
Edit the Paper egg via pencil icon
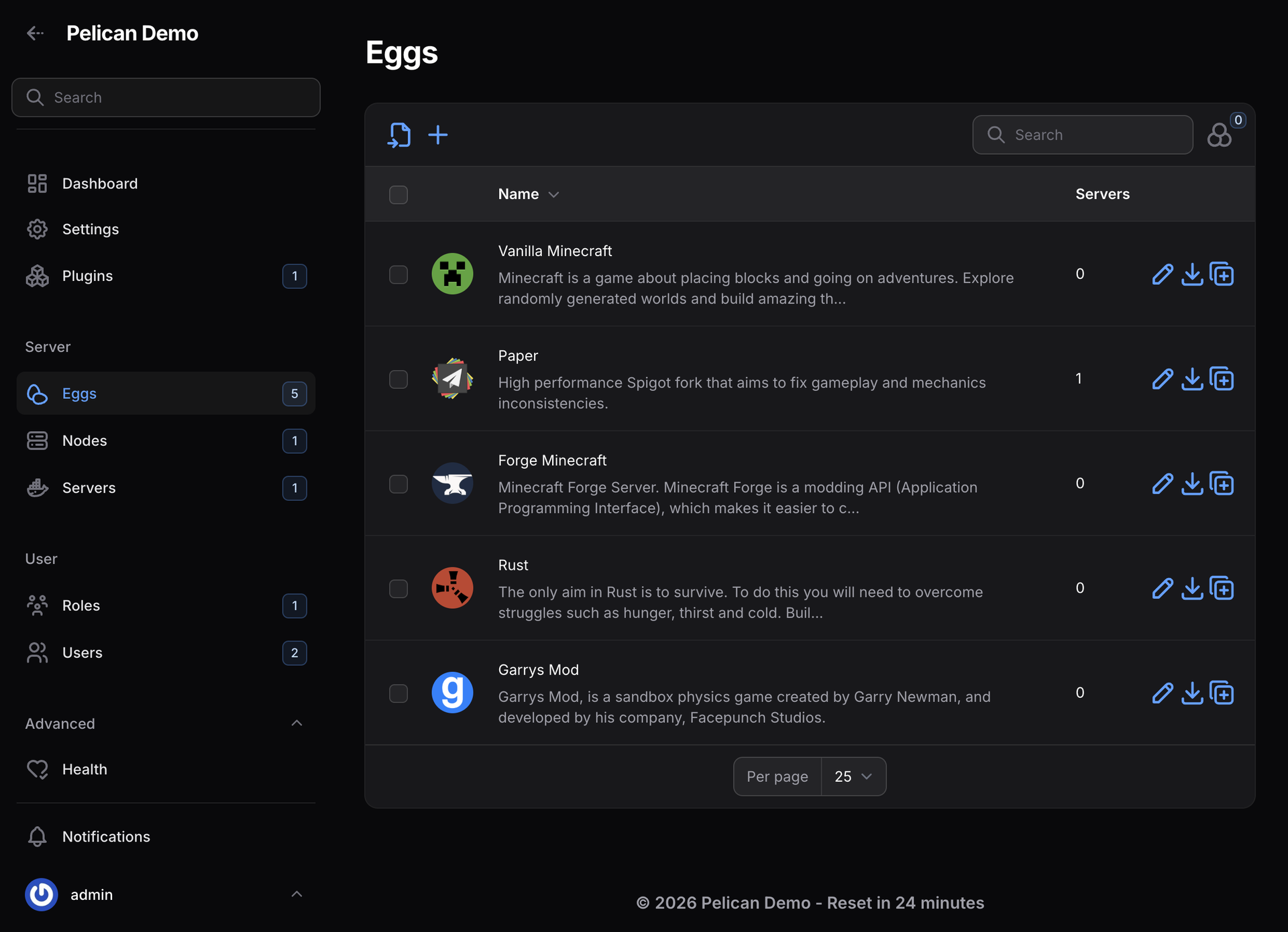pyautogui.click(x=1163, y=379)
